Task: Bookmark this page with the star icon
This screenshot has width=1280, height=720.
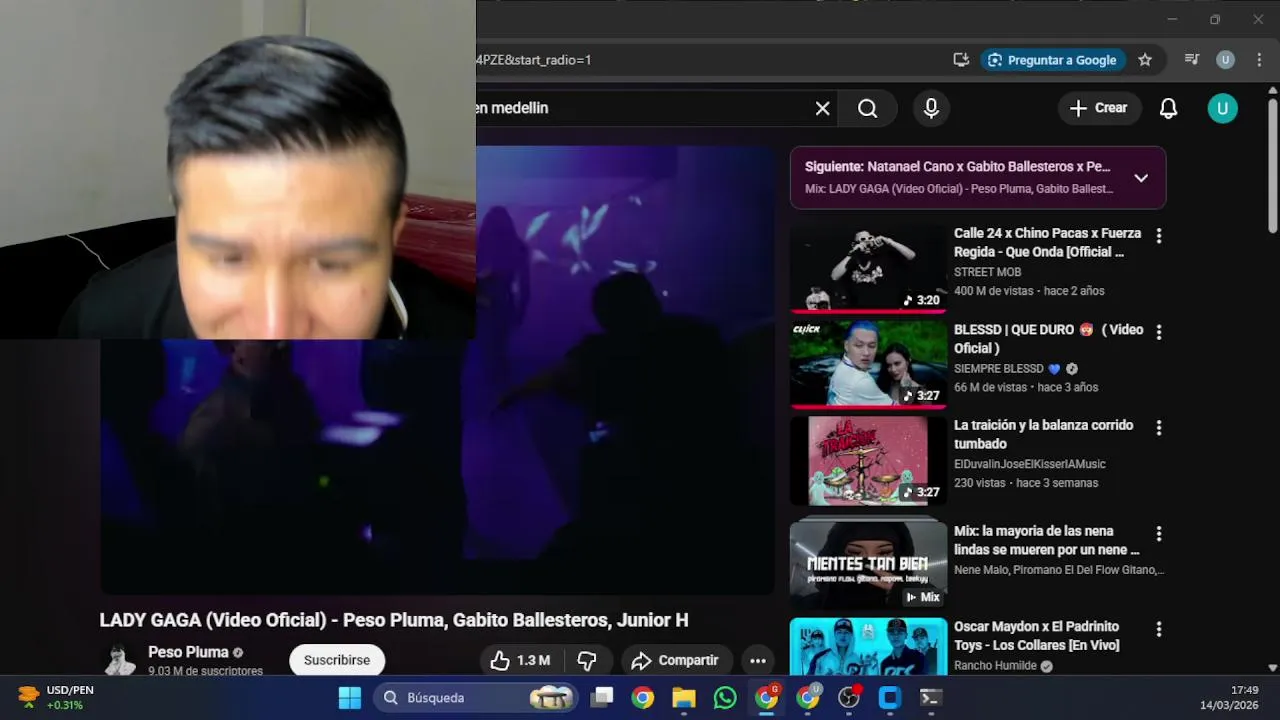Action: 1145,60
